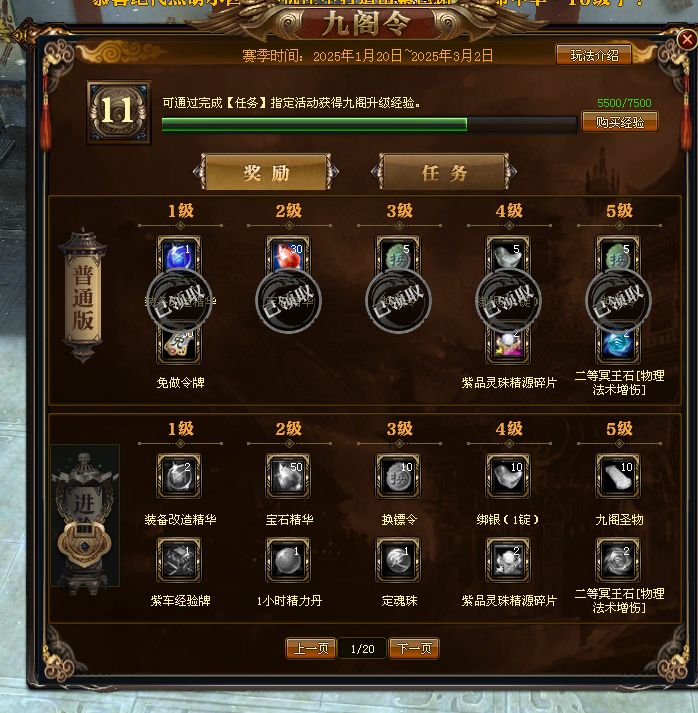
Task: Select the 定魂珠 reward icon
Action: [x=398, y=560]
